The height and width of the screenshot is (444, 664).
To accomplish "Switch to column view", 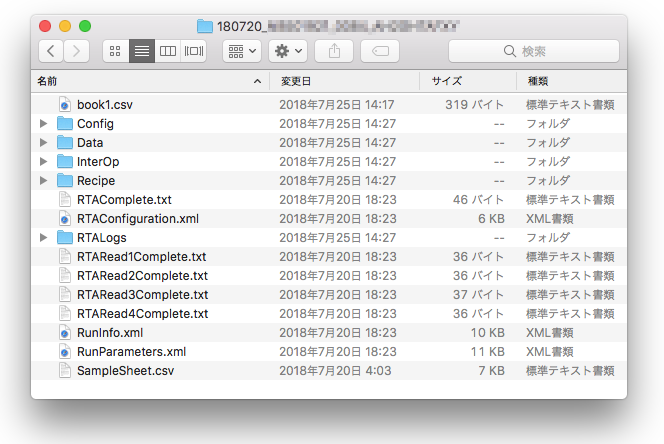I will tap(168, 50).
